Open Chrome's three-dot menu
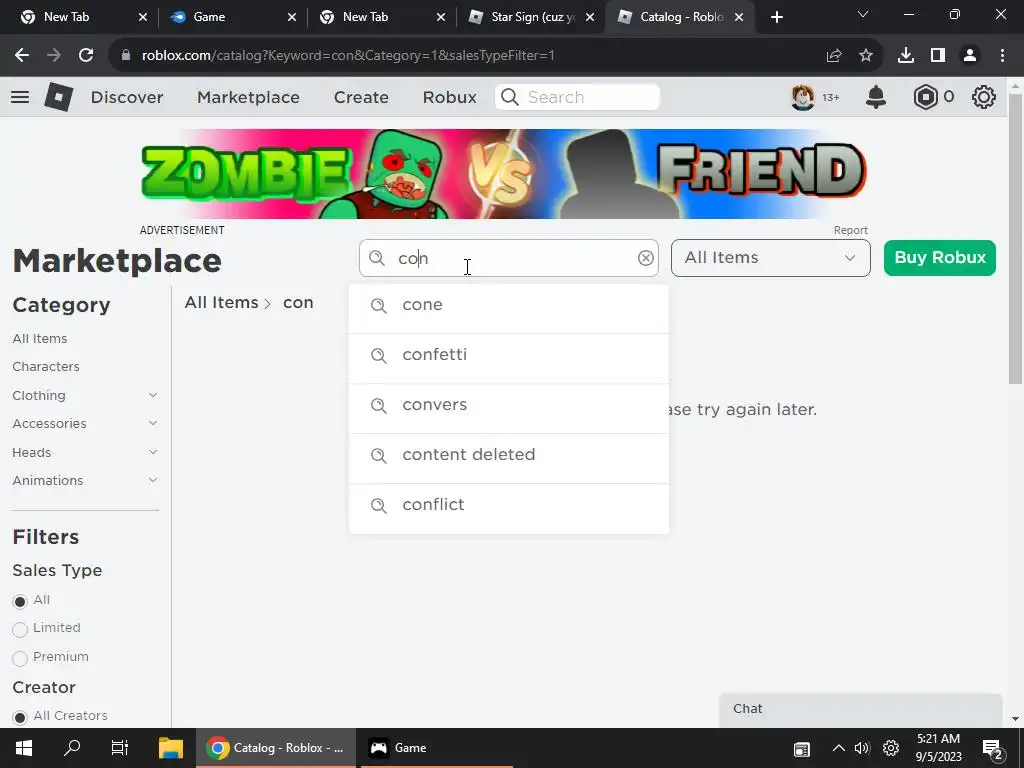The width and height of the screenshot is (1024, 768). click(x=1002, y=56)
